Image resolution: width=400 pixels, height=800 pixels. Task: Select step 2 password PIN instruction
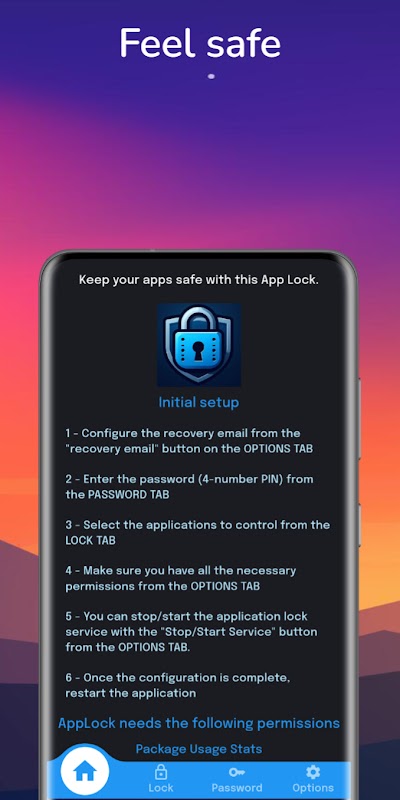189,487
